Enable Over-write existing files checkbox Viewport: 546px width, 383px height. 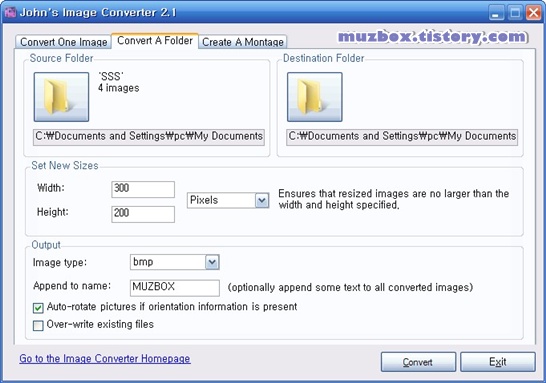point(38,325)
